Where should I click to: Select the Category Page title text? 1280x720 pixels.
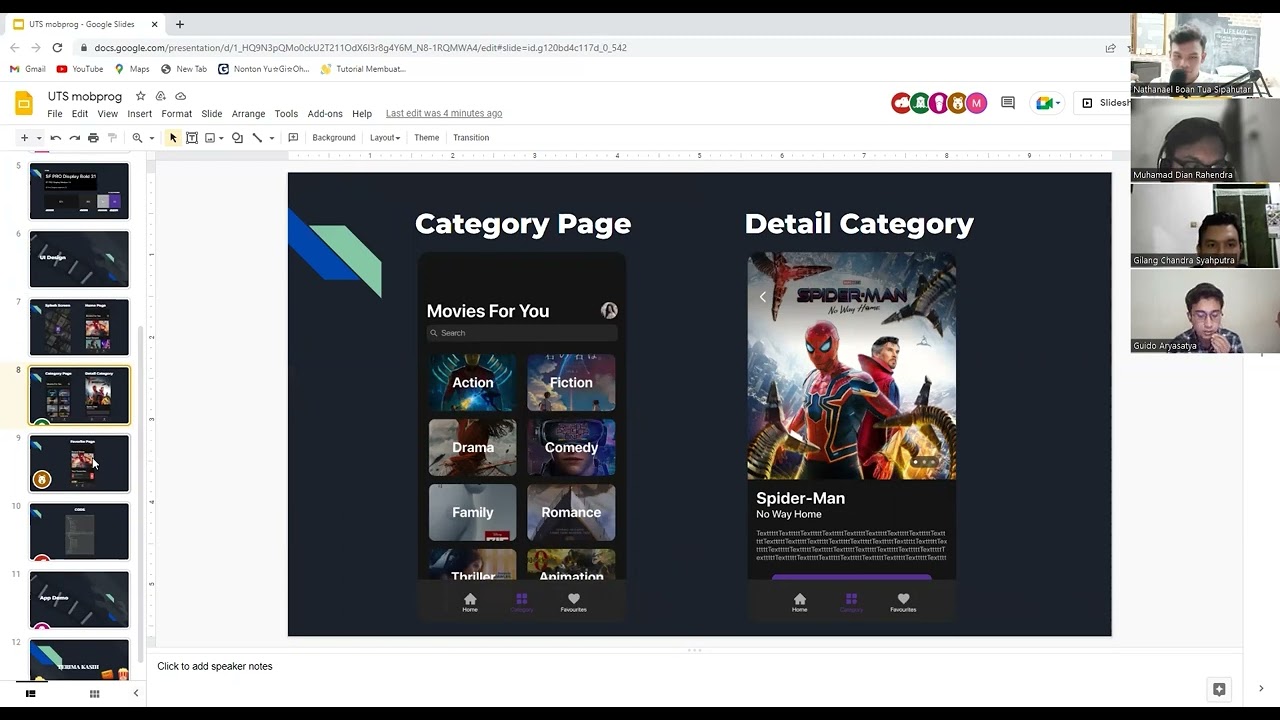(523, 224)
